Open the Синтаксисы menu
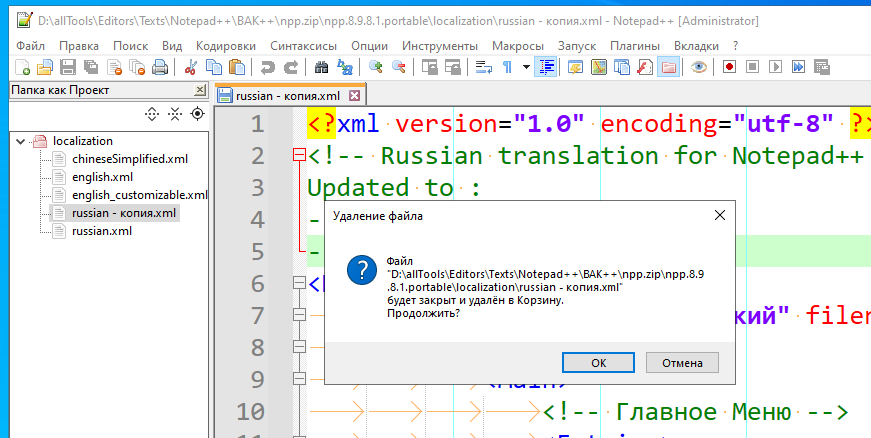 coord(304,46)
